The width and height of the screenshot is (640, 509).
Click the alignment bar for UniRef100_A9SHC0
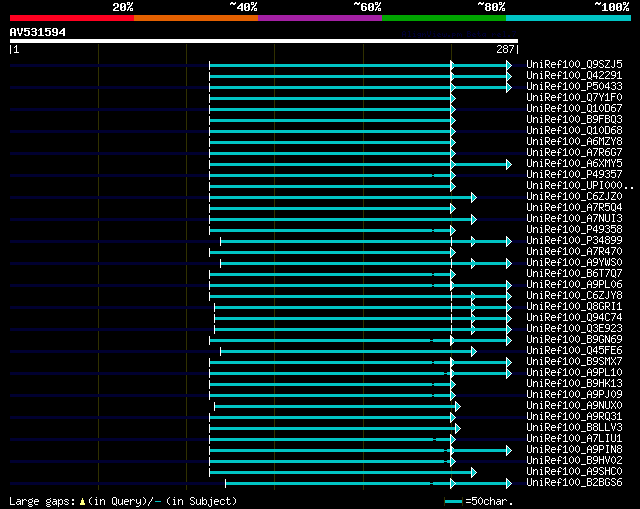342,473
